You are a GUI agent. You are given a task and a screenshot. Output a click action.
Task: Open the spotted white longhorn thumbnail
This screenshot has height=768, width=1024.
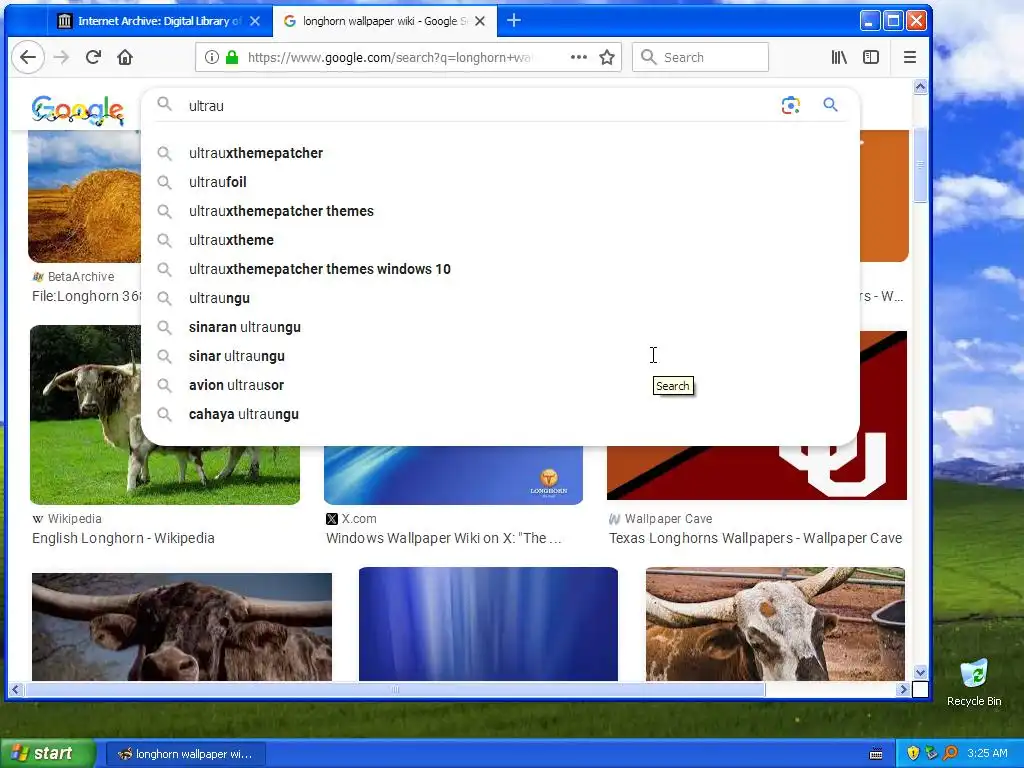[x=775, y=624]
